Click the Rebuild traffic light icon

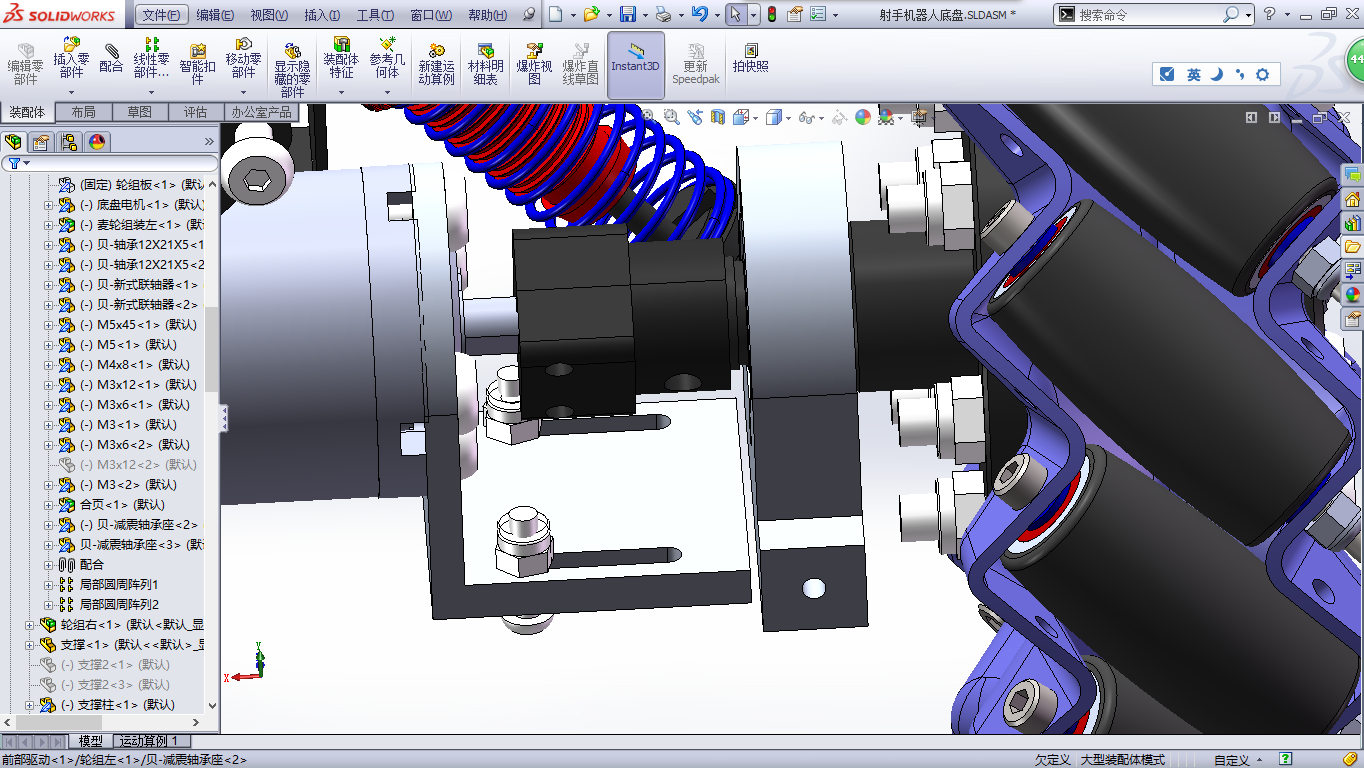(771, 14)
